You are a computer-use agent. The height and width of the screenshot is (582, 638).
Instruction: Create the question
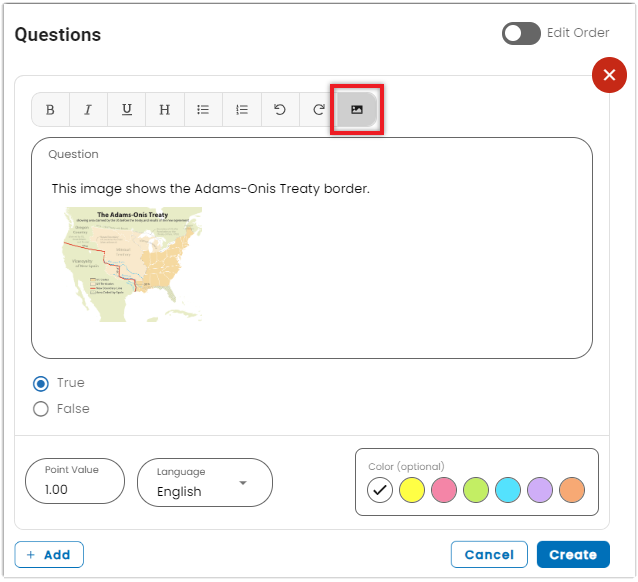point(573,555)
